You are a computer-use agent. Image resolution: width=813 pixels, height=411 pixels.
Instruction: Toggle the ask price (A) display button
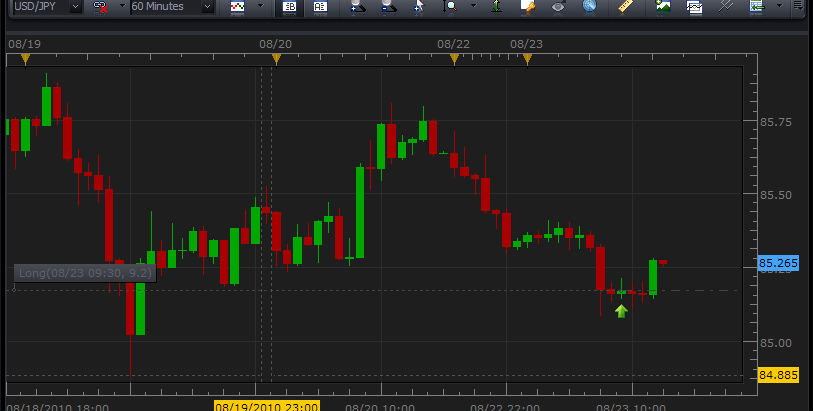click(320, 7)
